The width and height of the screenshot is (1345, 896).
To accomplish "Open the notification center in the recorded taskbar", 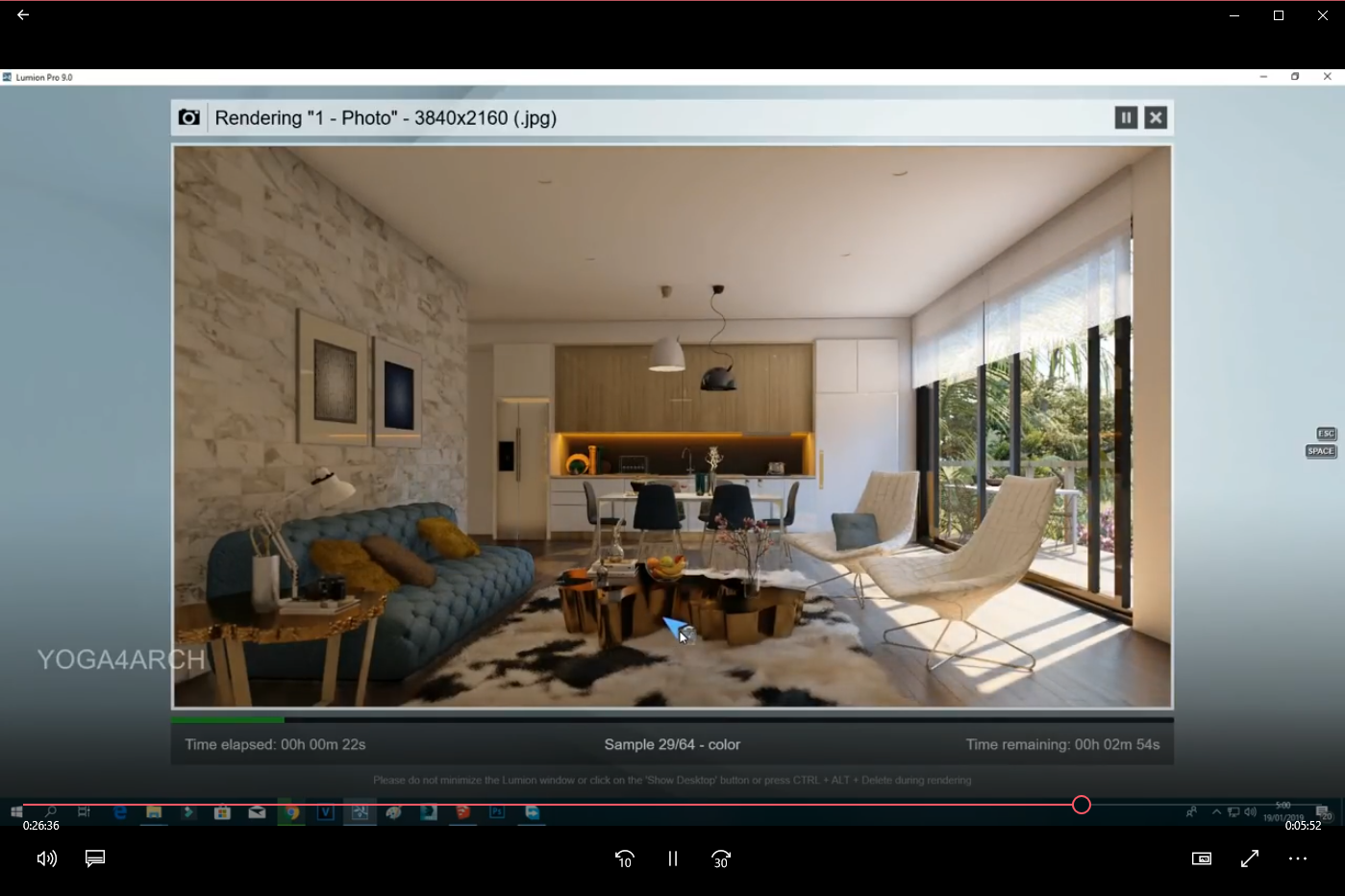I will (1323, 813).
